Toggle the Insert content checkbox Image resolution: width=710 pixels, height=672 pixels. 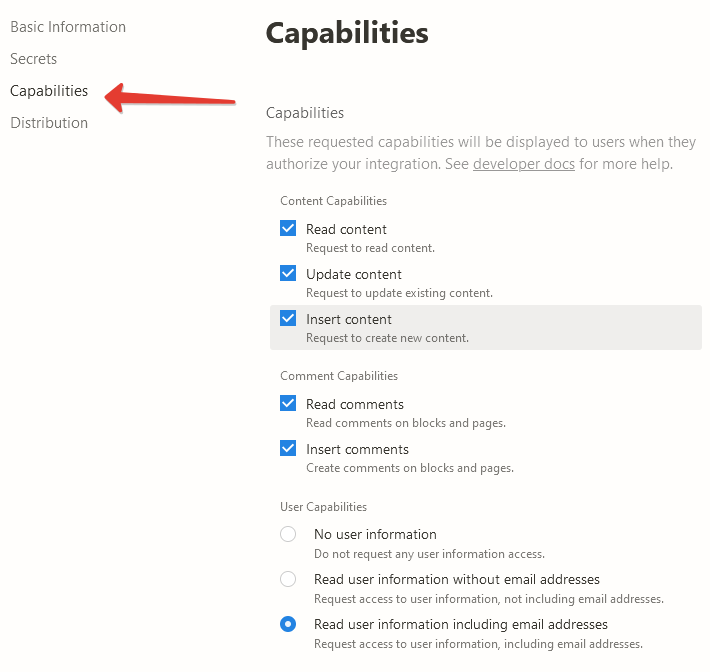(288, 318)
